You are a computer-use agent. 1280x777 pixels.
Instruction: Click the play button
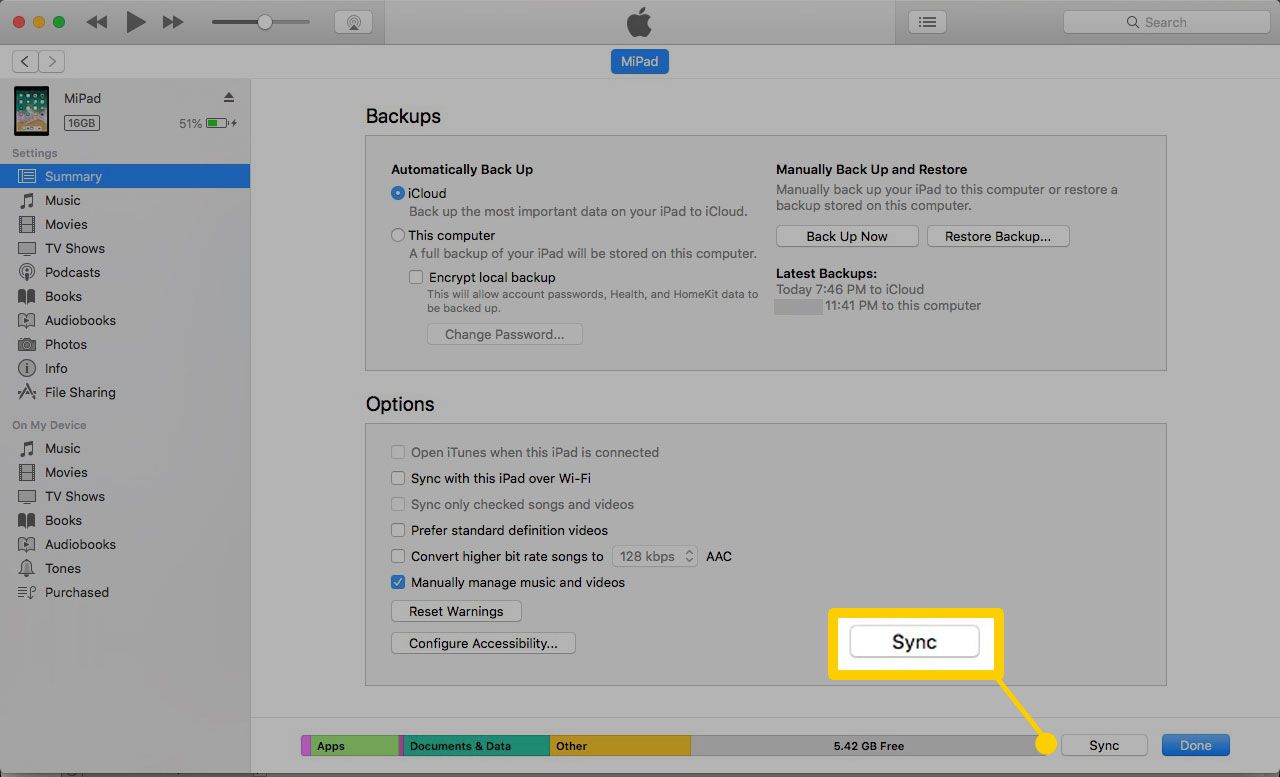pos(136,22)
